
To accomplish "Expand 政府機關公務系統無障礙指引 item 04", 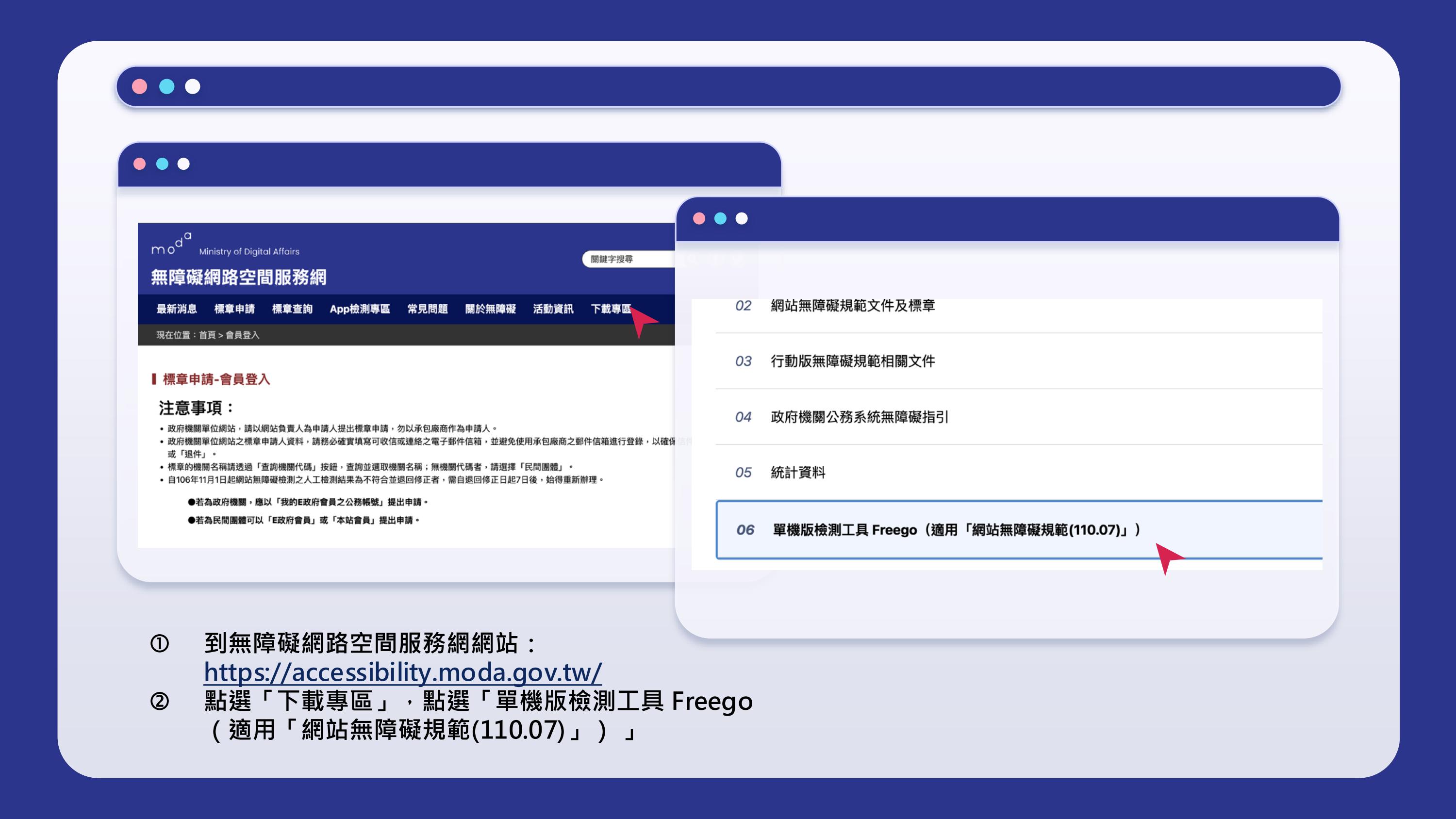I will (x=859, y=417).
